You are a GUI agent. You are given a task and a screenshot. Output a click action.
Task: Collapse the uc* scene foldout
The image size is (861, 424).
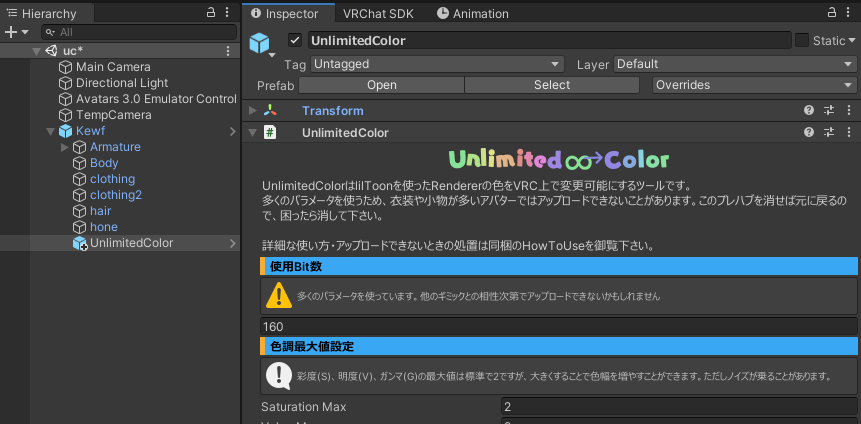point(36,51)
